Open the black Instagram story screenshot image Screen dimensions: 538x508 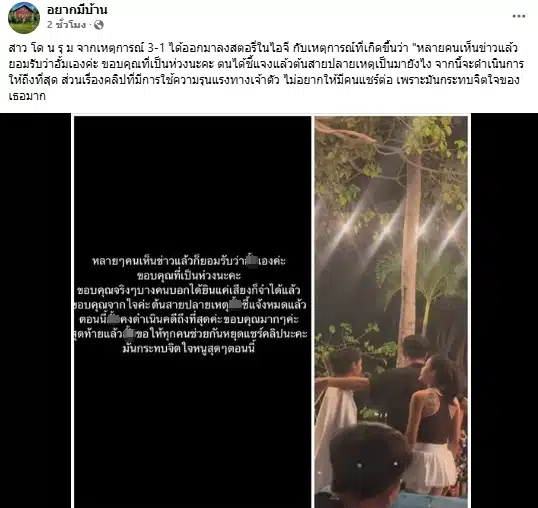tap(192, 311)
